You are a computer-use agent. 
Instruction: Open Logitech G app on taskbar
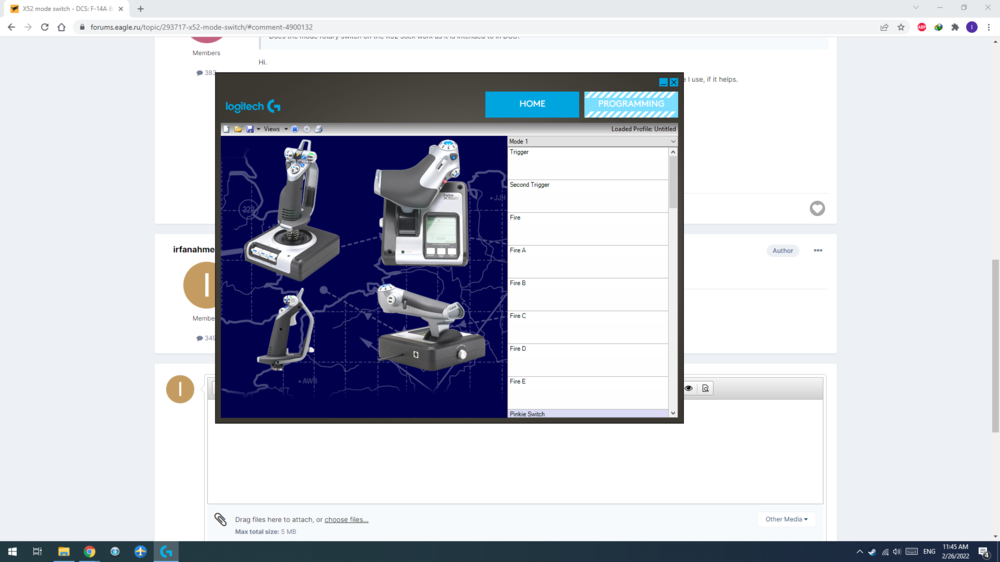(x=166, y=552)
